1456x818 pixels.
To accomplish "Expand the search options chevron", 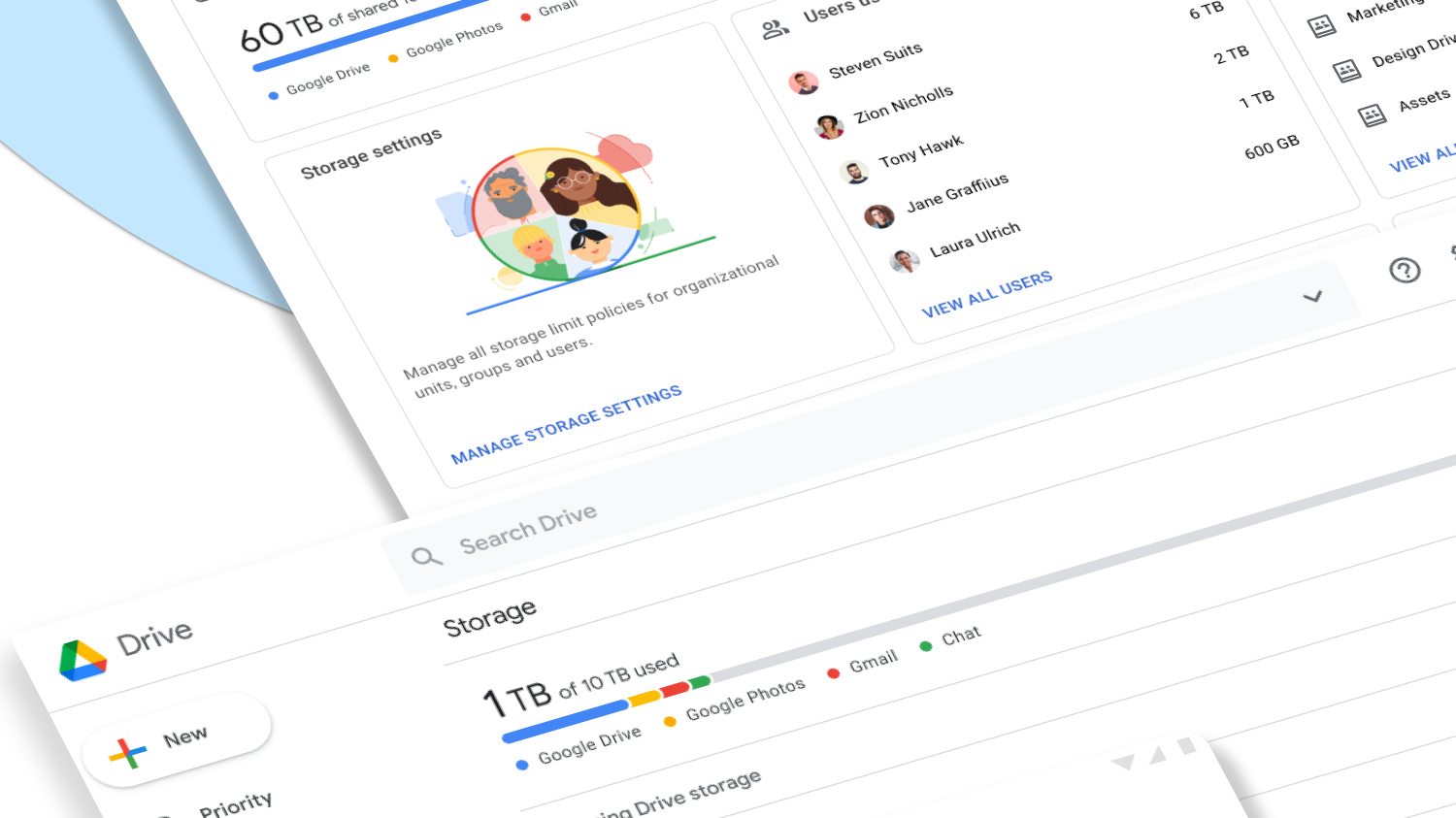I will tap(1312, 297).
